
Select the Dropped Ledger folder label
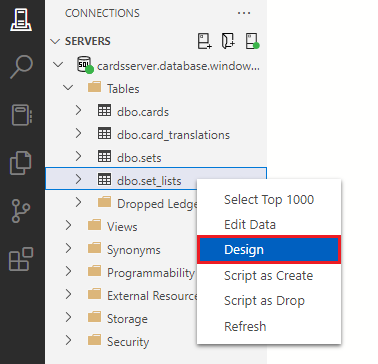point(157,204)
